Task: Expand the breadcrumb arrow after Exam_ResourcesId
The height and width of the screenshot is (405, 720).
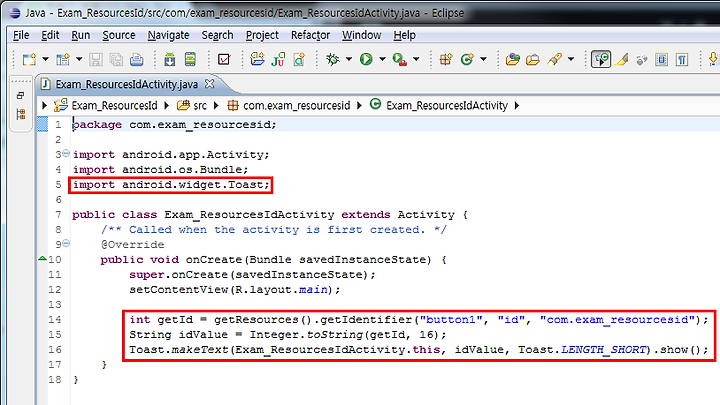Action: [x=167, y=106]
